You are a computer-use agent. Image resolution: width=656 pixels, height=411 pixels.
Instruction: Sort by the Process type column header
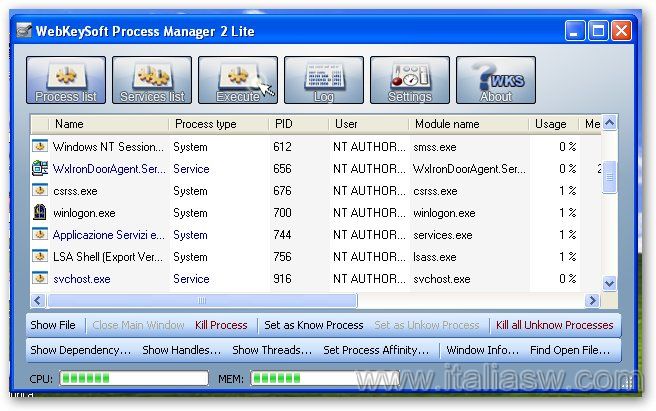click(219, 124)
